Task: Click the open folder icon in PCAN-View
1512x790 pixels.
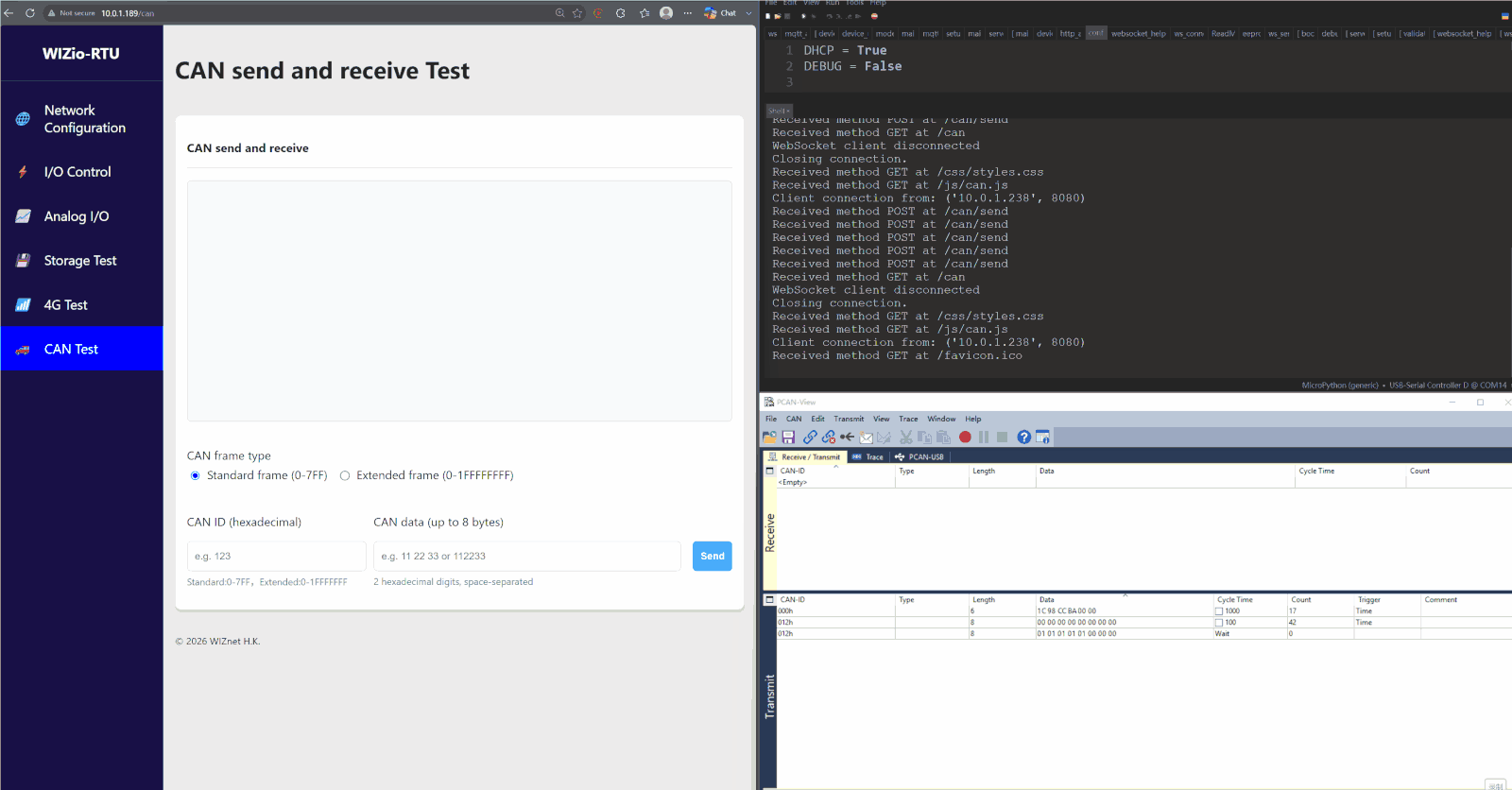Action: click(769, 438)
